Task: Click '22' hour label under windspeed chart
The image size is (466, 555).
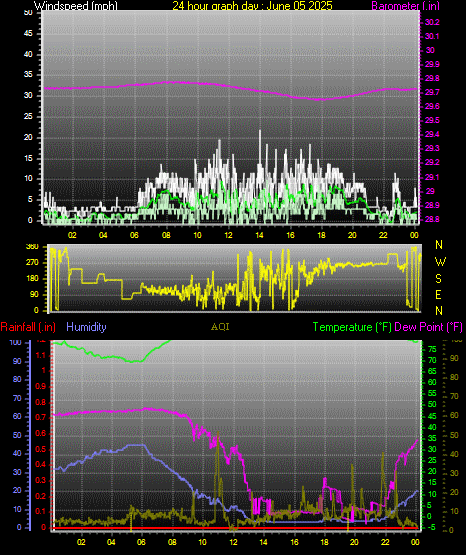Action: 383,235
